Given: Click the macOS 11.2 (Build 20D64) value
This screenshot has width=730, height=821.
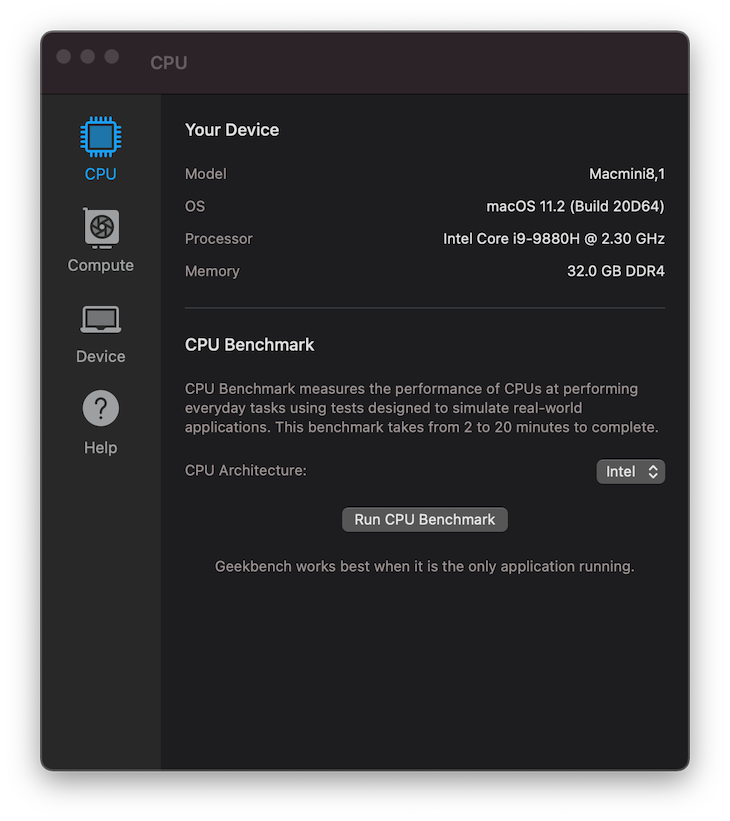Looking at the screenshot, I should point(576,206).
